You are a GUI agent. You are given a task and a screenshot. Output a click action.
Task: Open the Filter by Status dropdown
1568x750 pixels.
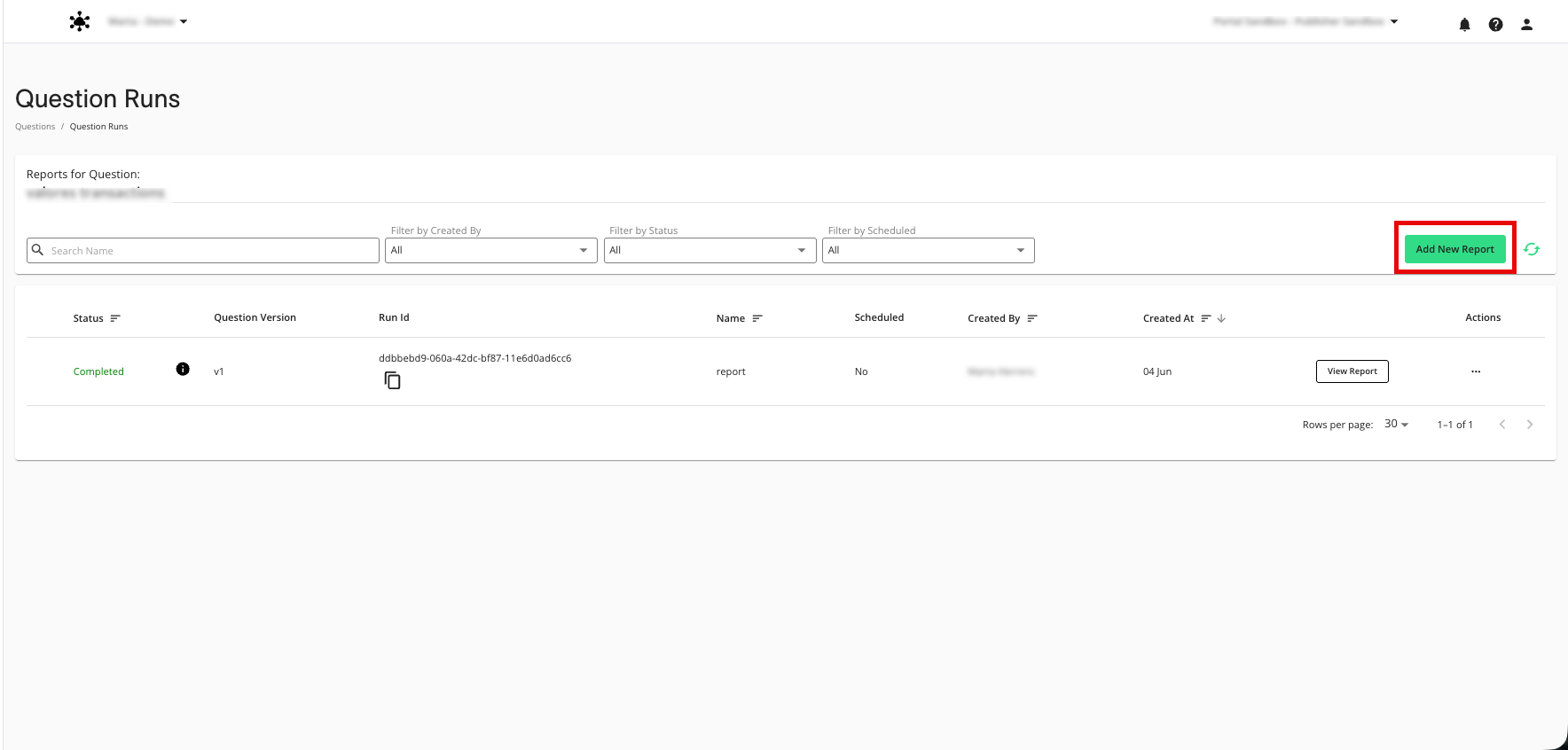710,250
